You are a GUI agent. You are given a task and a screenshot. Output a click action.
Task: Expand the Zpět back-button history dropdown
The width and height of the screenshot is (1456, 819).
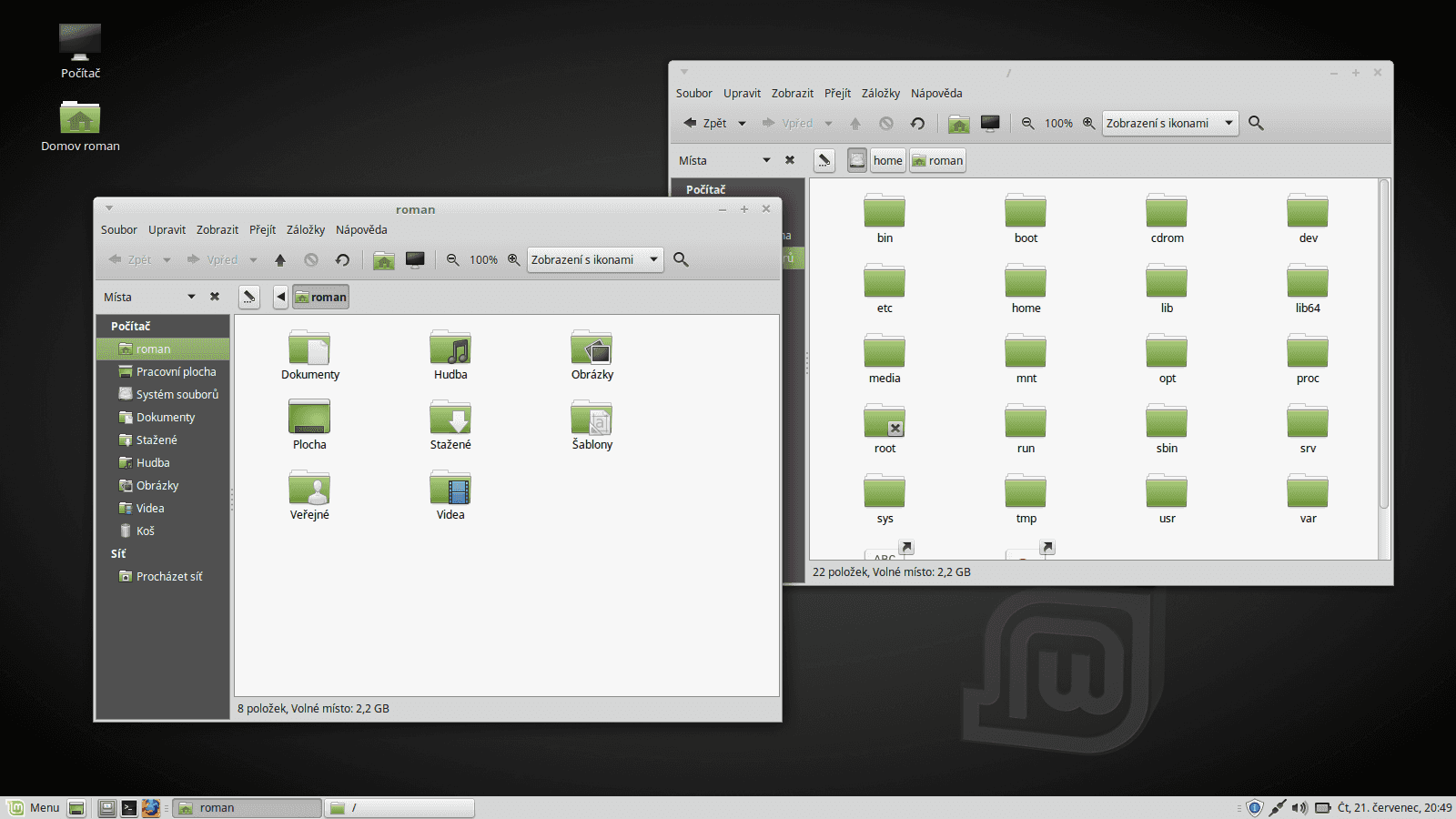pos(167,259)
